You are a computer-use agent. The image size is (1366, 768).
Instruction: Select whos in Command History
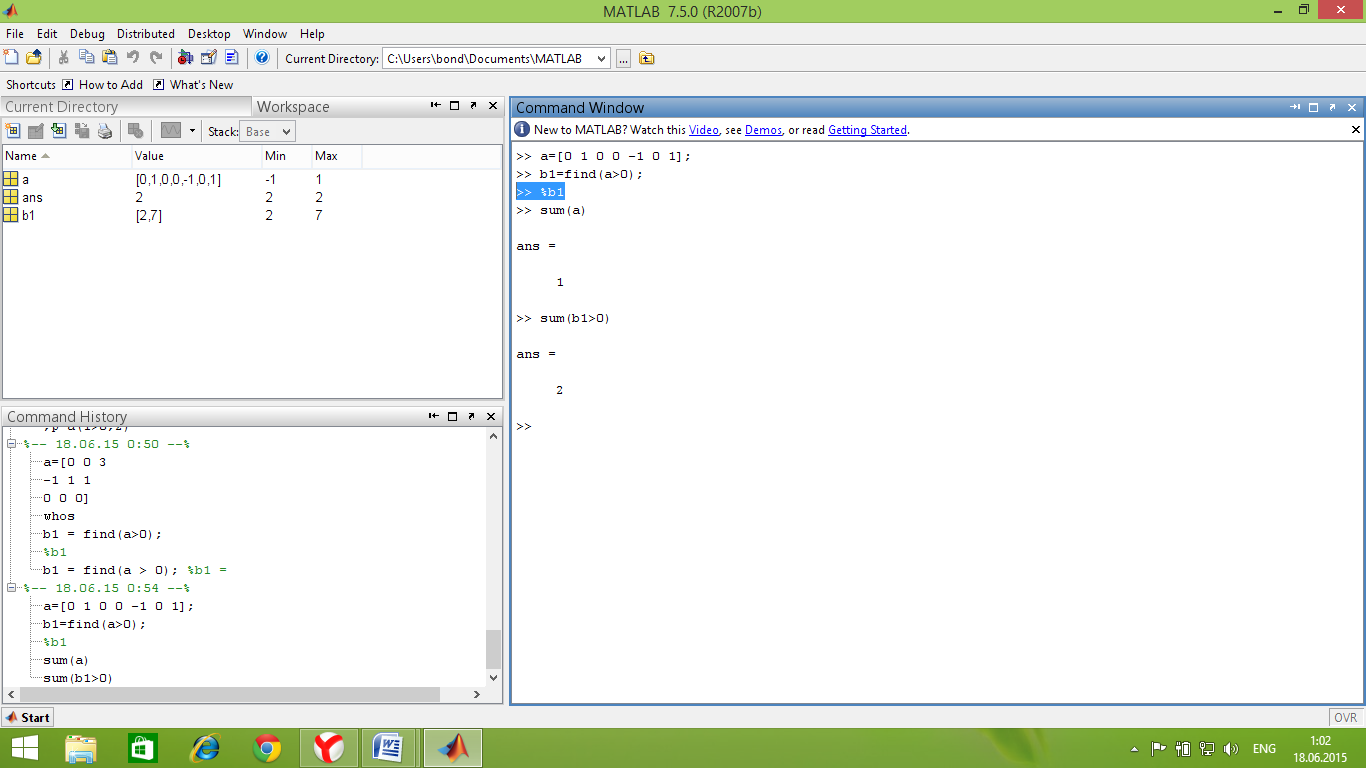coord(59,516)
